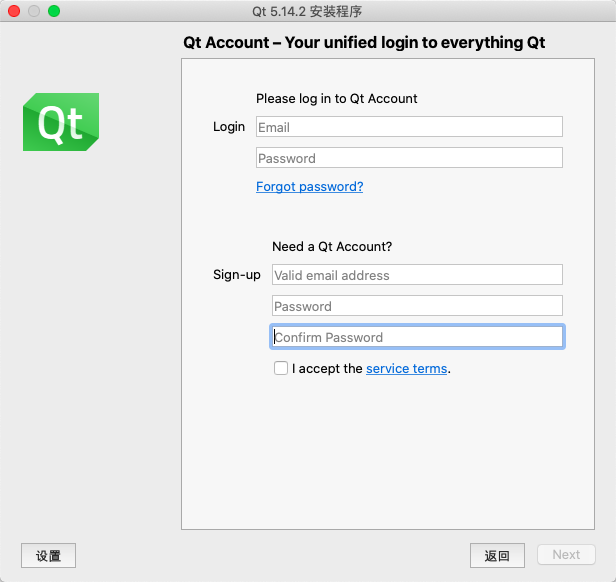Click the Qt 5.14.2 安装程序 title bar

tap(307, 12)
